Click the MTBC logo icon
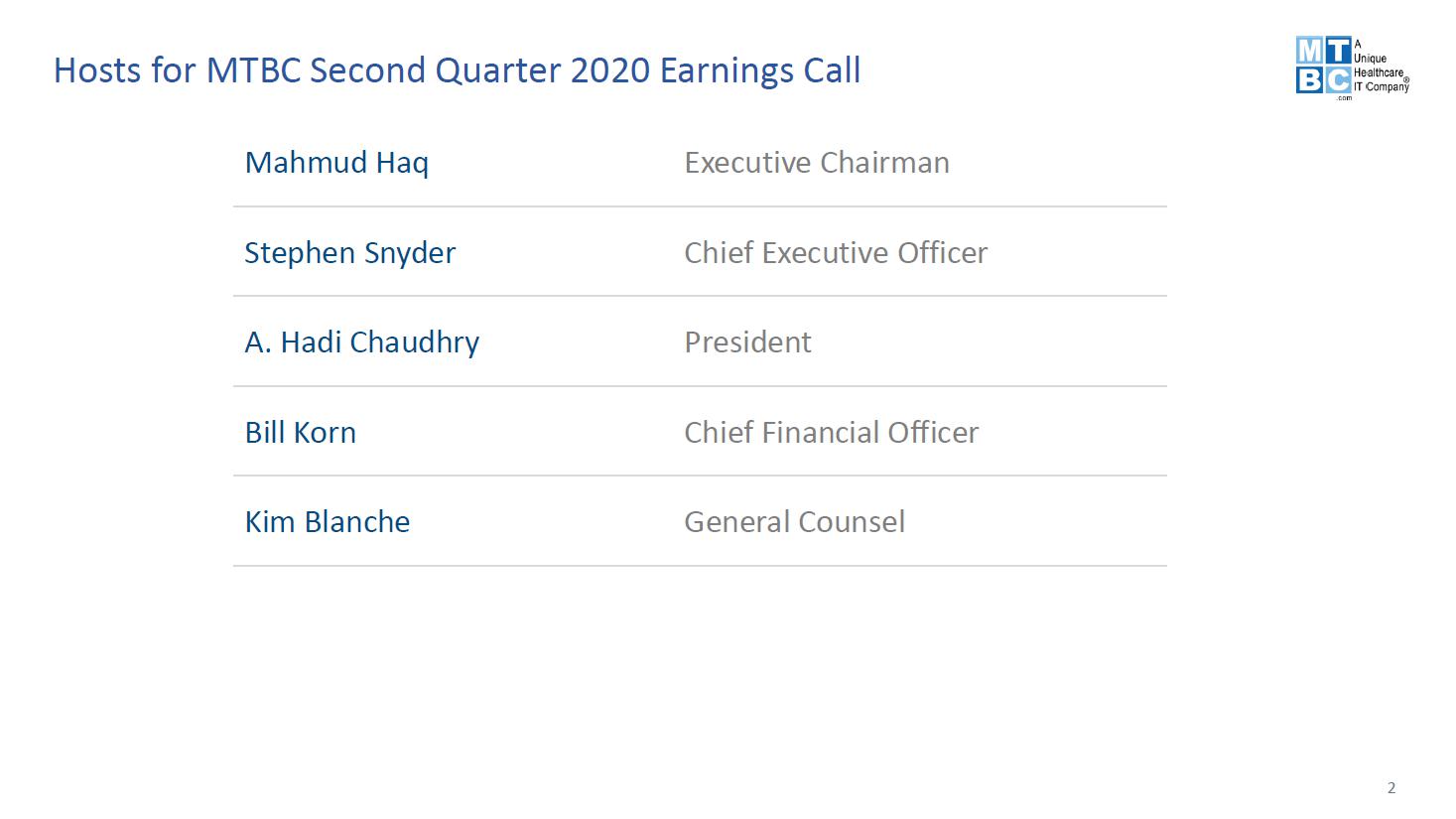The width and height of the screenshot is (1456, 819). (x=1324, y=66)
